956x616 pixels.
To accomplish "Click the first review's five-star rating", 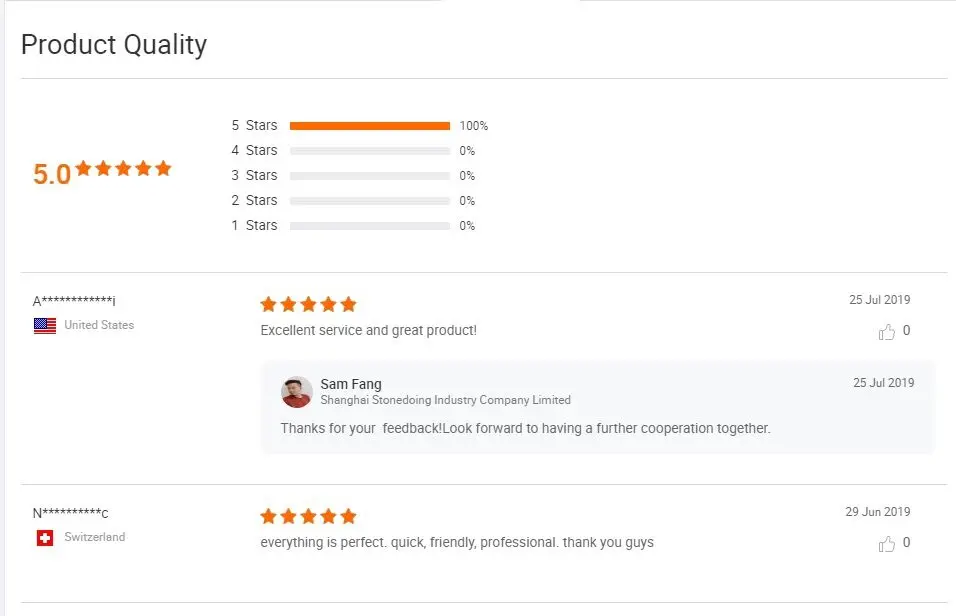I will [308, 304].
